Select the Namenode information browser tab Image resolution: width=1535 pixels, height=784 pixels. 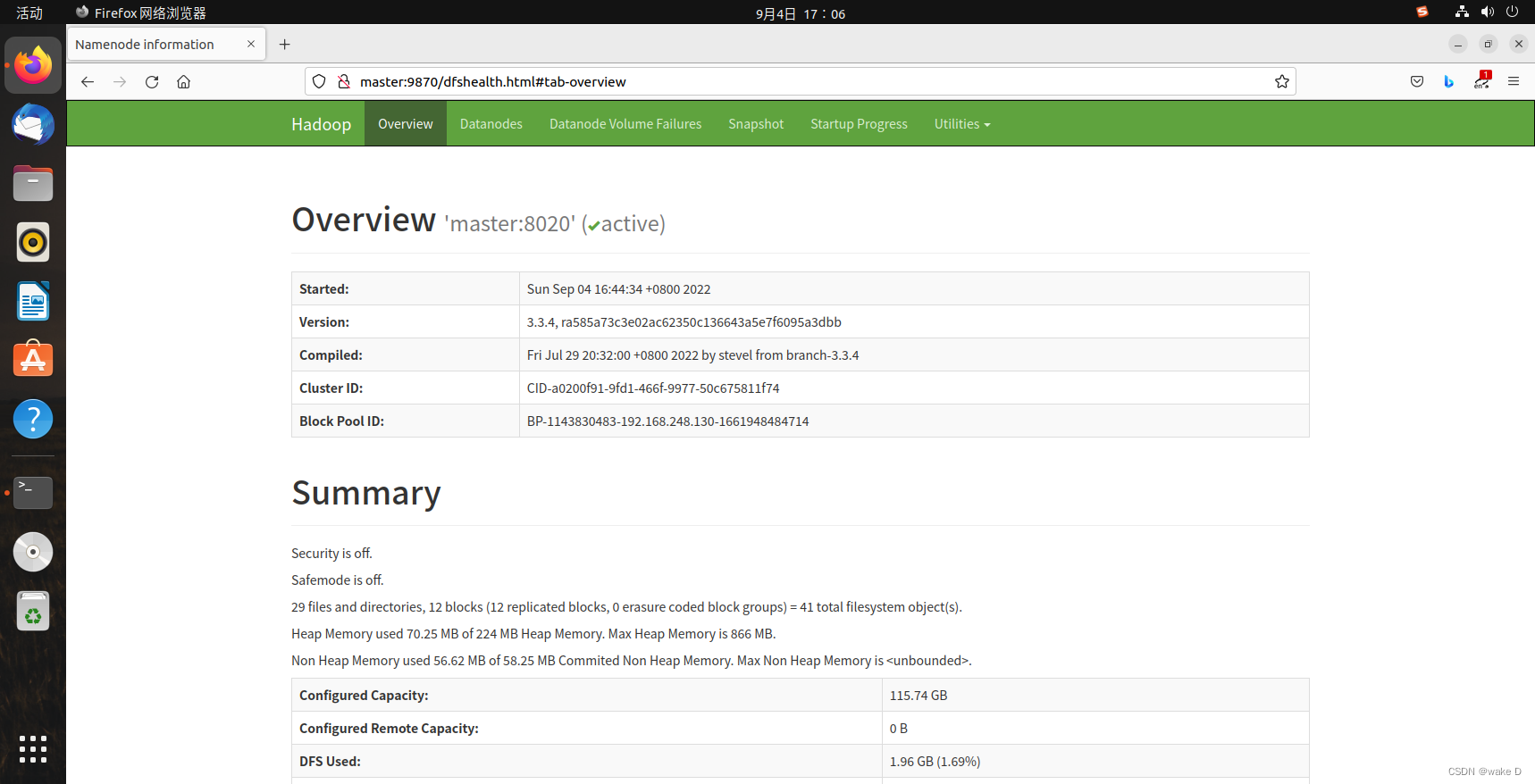[x=166, y=44]
